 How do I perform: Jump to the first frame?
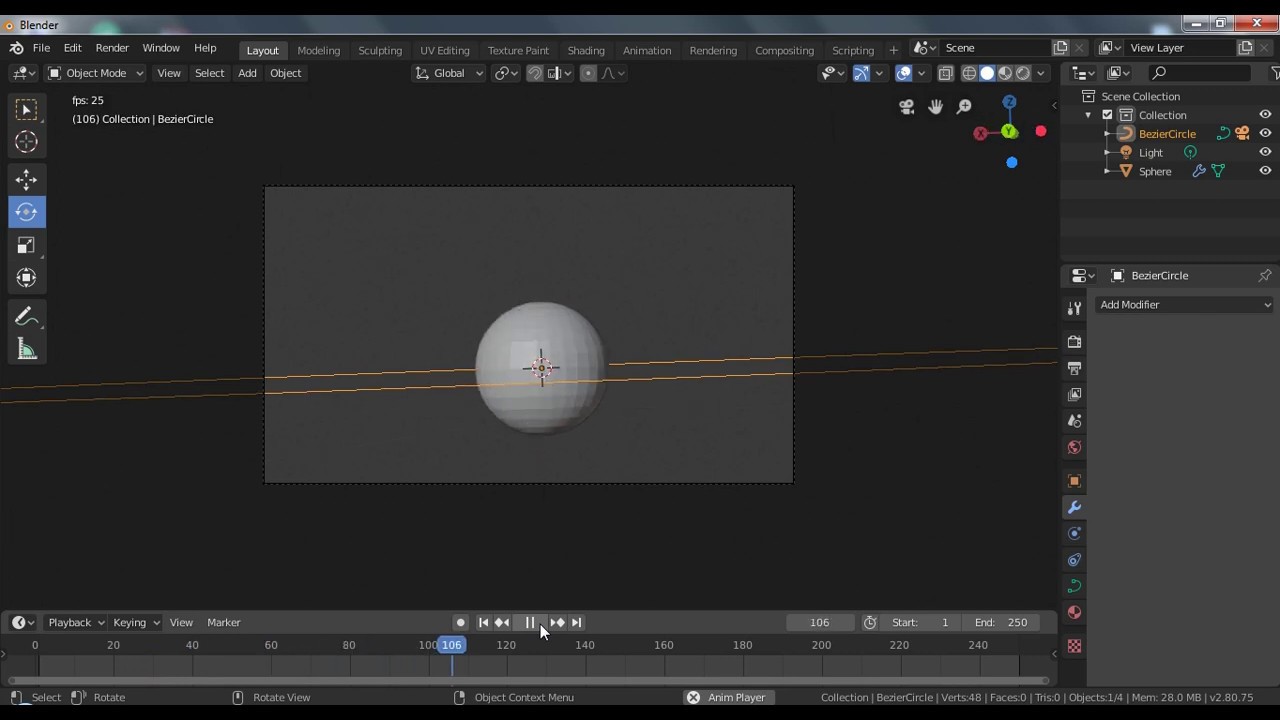coord(484,623)
